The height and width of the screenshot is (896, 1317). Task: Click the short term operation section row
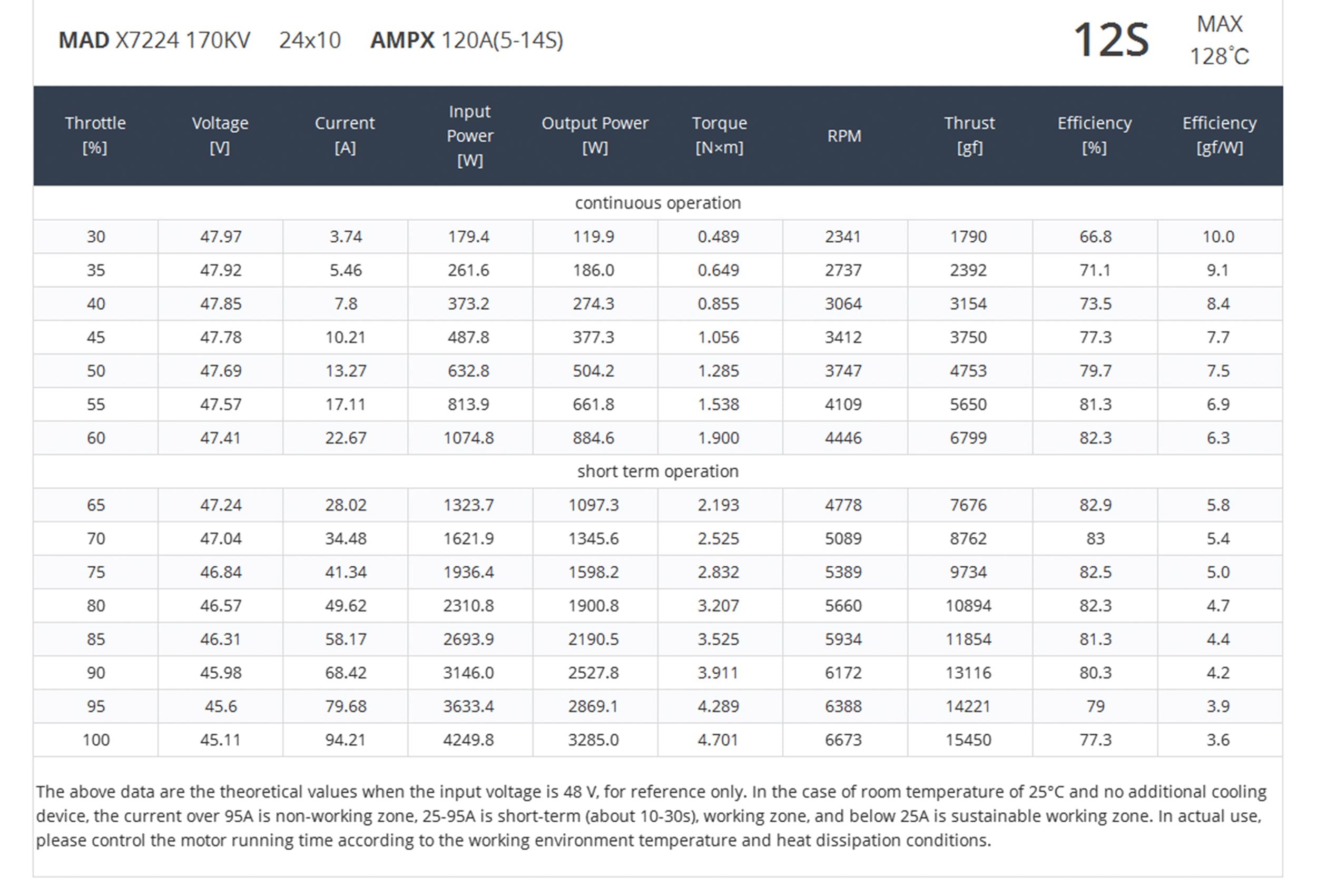(x=657, y=471)
